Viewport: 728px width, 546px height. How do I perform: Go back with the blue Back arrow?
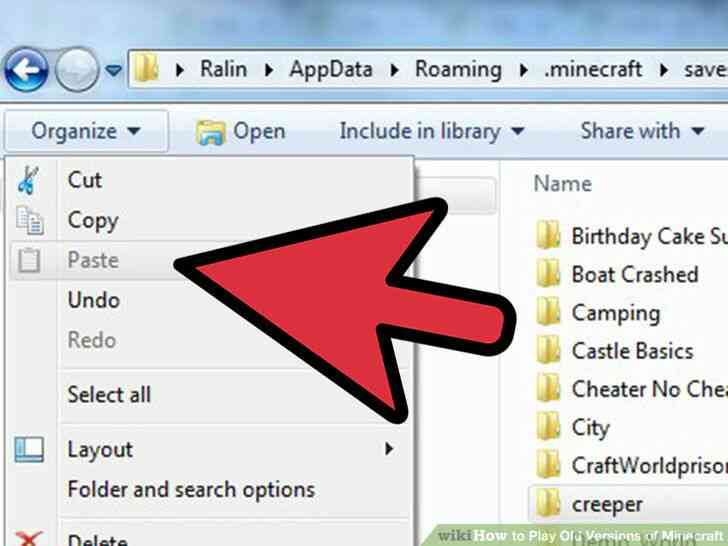[26, 70]
